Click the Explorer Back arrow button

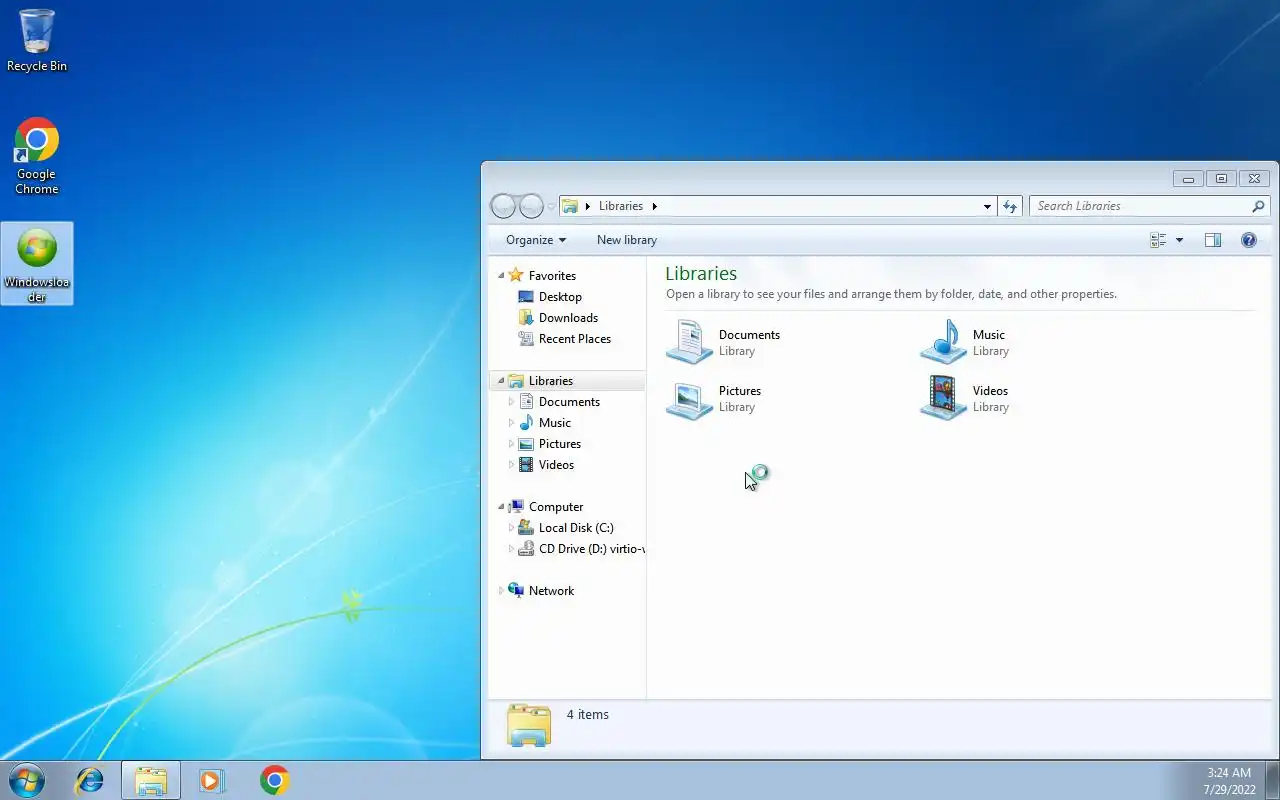[503, 206]
